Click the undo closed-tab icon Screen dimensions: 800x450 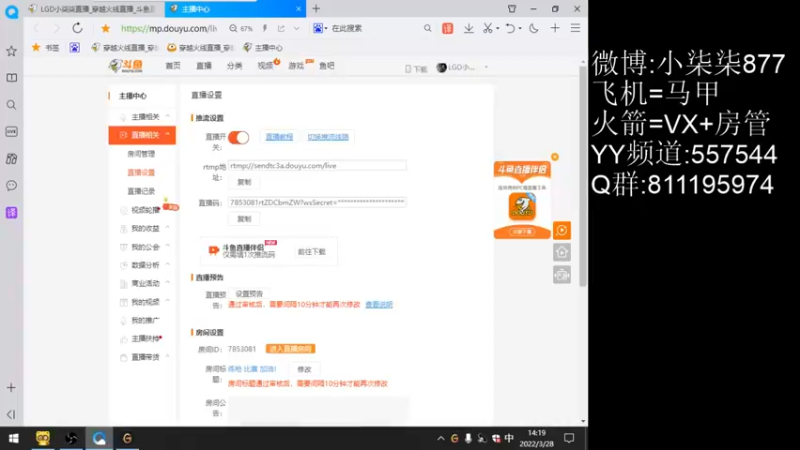(510, 29)
